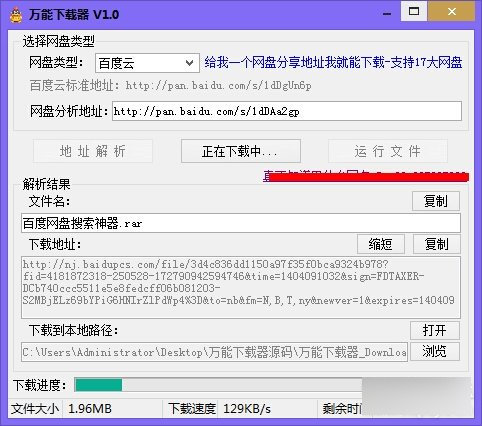Maximize the 万能下载器 window
This screenshot has width=482, height=426.
click(414, 11)
